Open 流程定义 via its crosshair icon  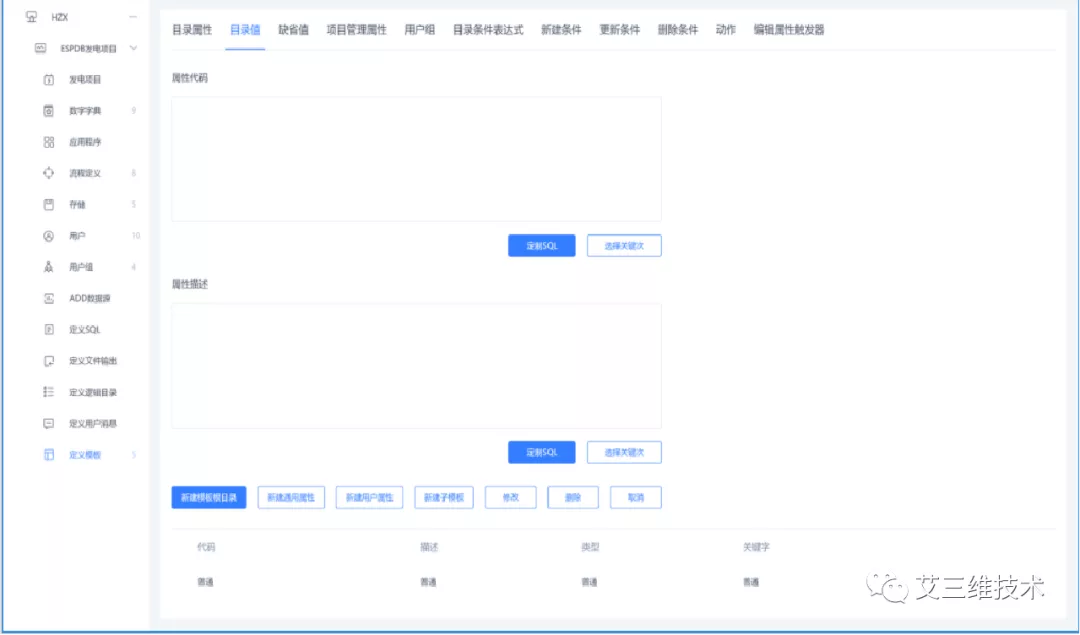[48, 174]
